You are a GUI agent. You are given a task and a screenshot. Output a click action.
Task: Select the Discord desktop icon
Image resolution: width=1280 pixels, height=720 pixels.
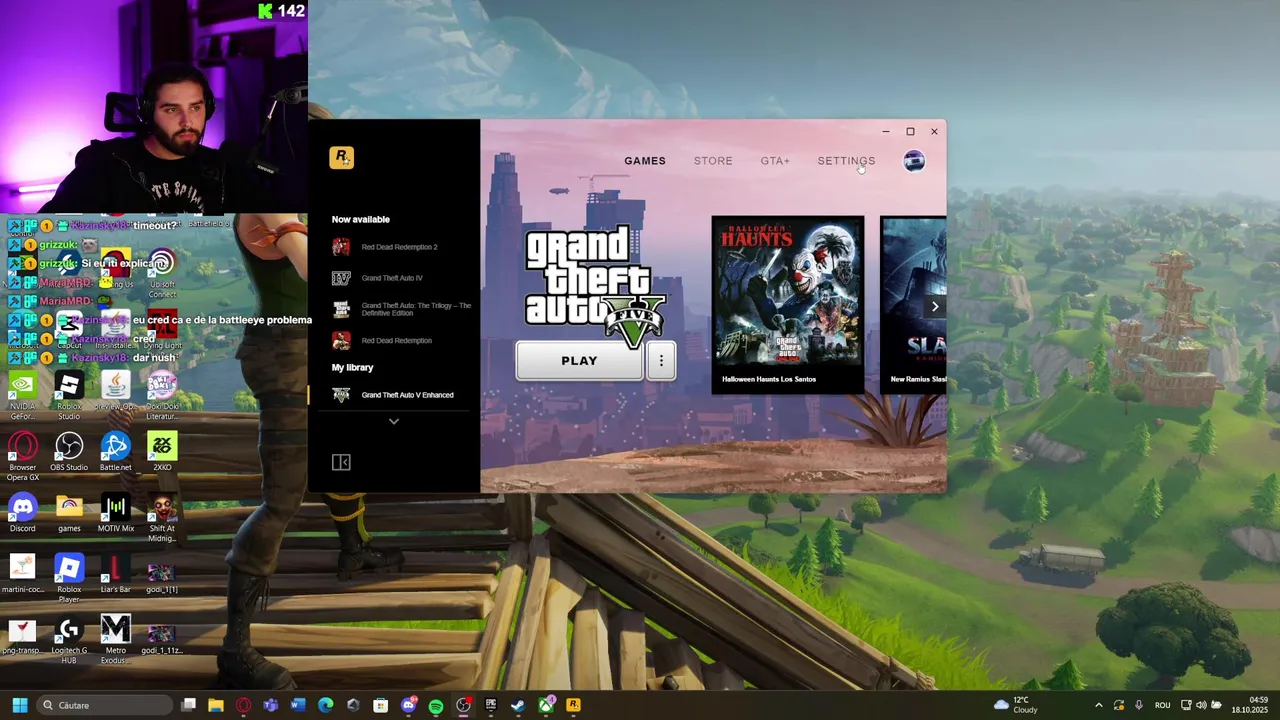pos(22,514)
